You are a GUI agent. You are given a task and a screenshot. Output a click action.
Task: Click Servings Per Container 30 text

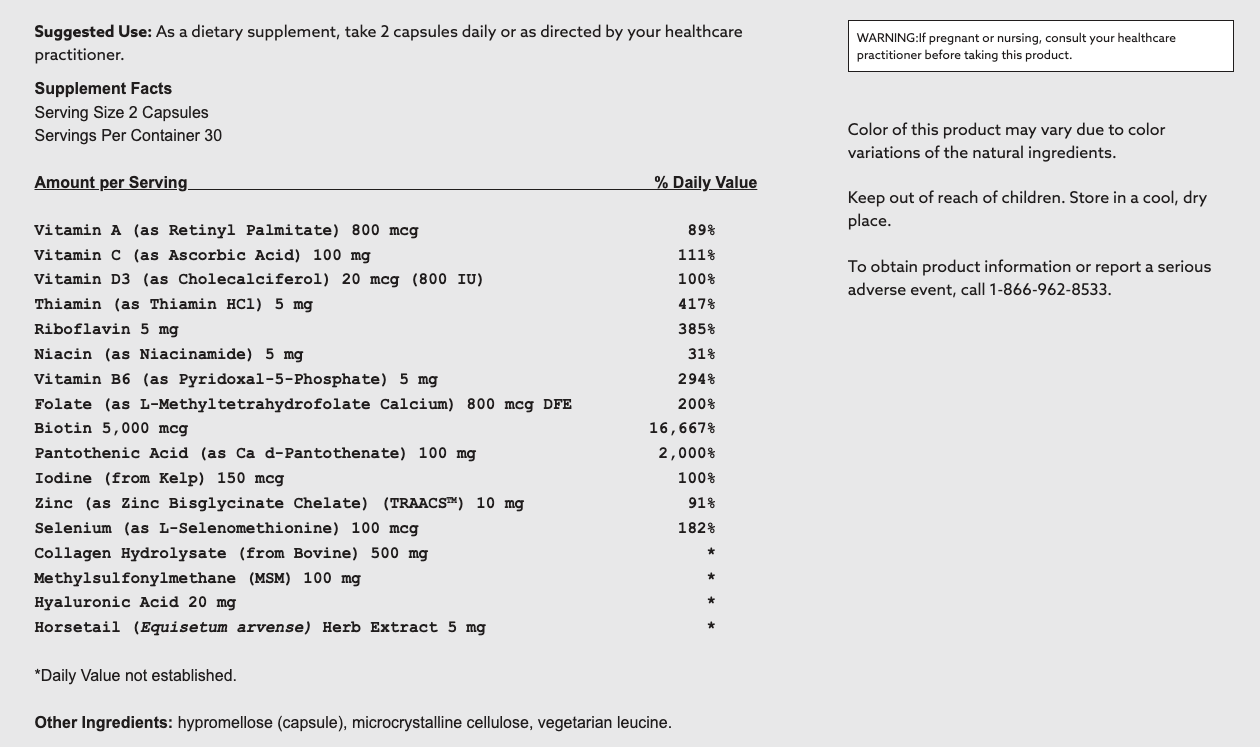click(x=128, y=136)
